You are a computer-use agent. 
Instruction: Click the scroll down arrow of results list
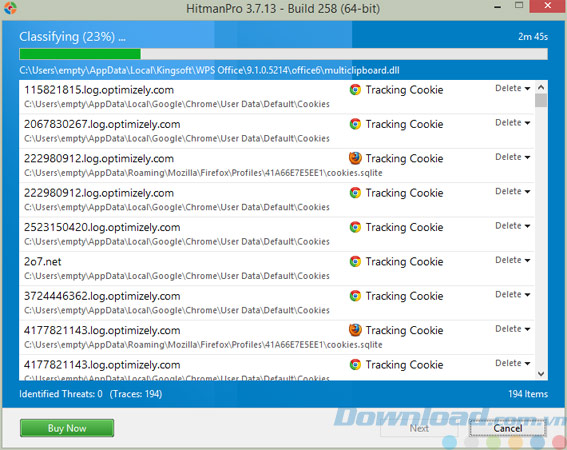point(541,374)
